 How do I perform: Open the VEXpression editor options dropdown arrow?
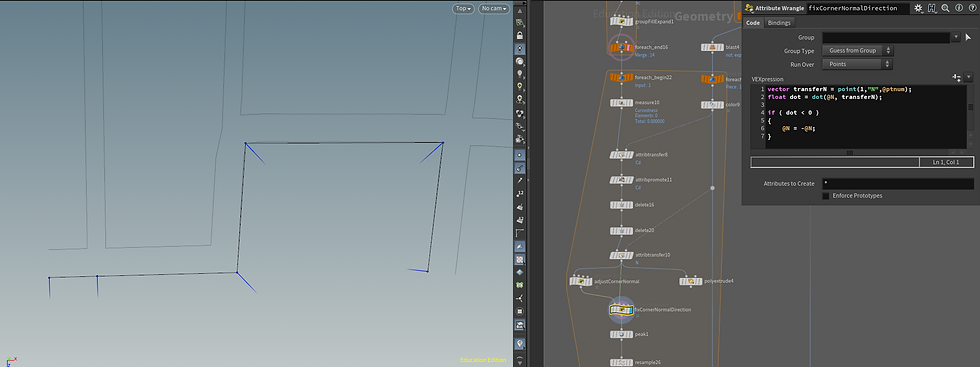coord(969,78)
